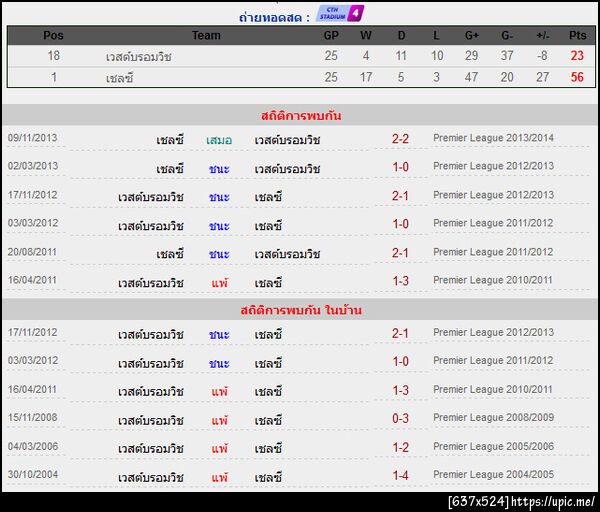This screenshot has width=600, height=512.
Task: Click the 1-2 match score
Action: 401,447
